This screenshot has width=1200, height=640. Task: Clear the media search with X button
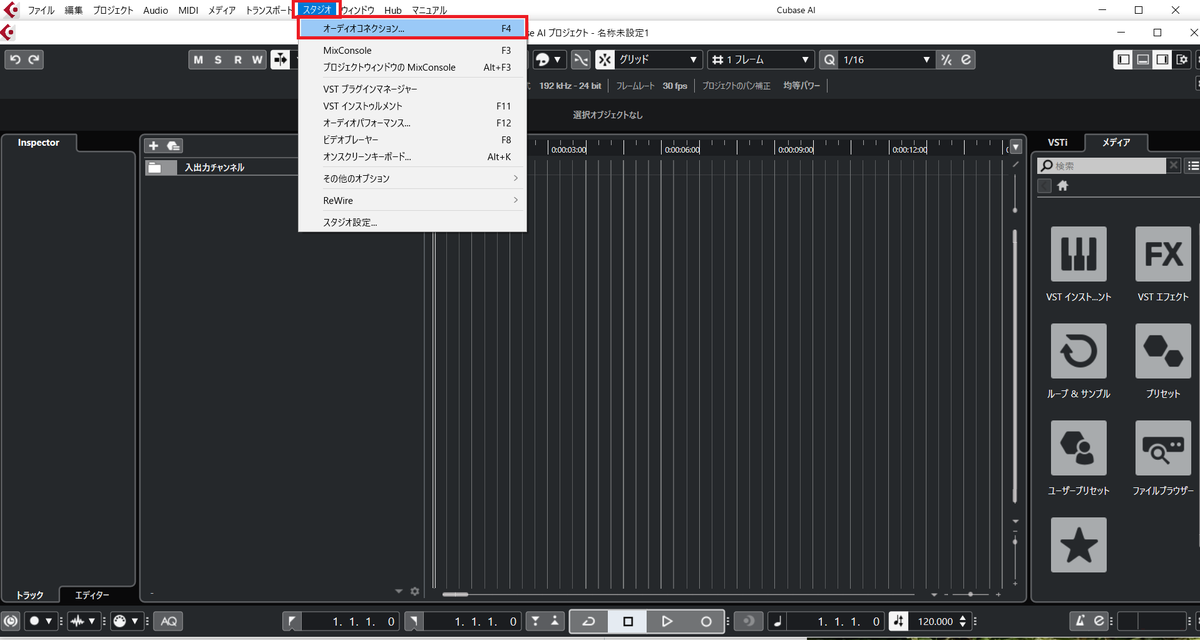pos(1174,166)
